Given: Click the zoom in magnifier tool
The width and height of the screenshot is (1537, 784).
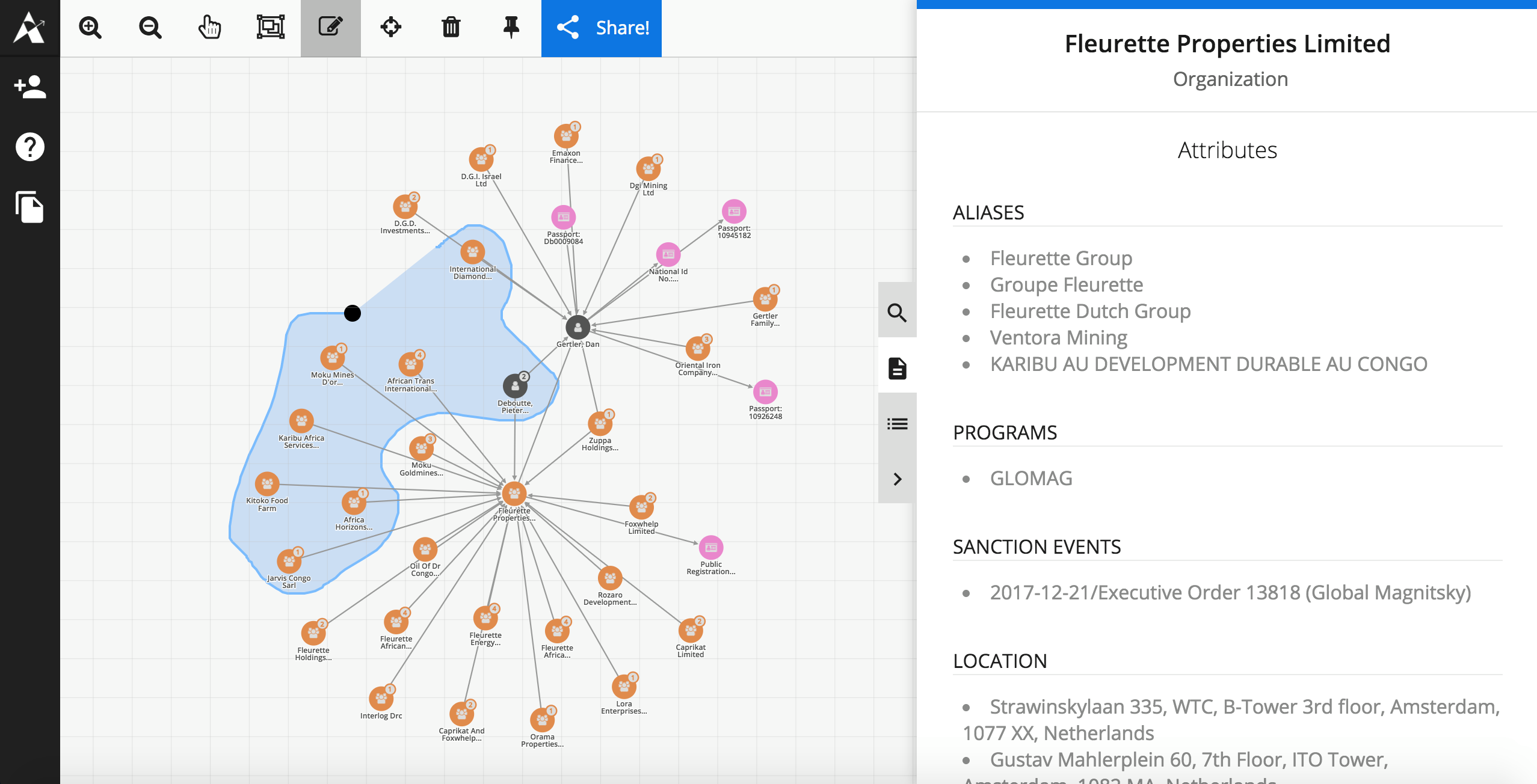Looking at the screenshot, I should [x=90, y=28].
